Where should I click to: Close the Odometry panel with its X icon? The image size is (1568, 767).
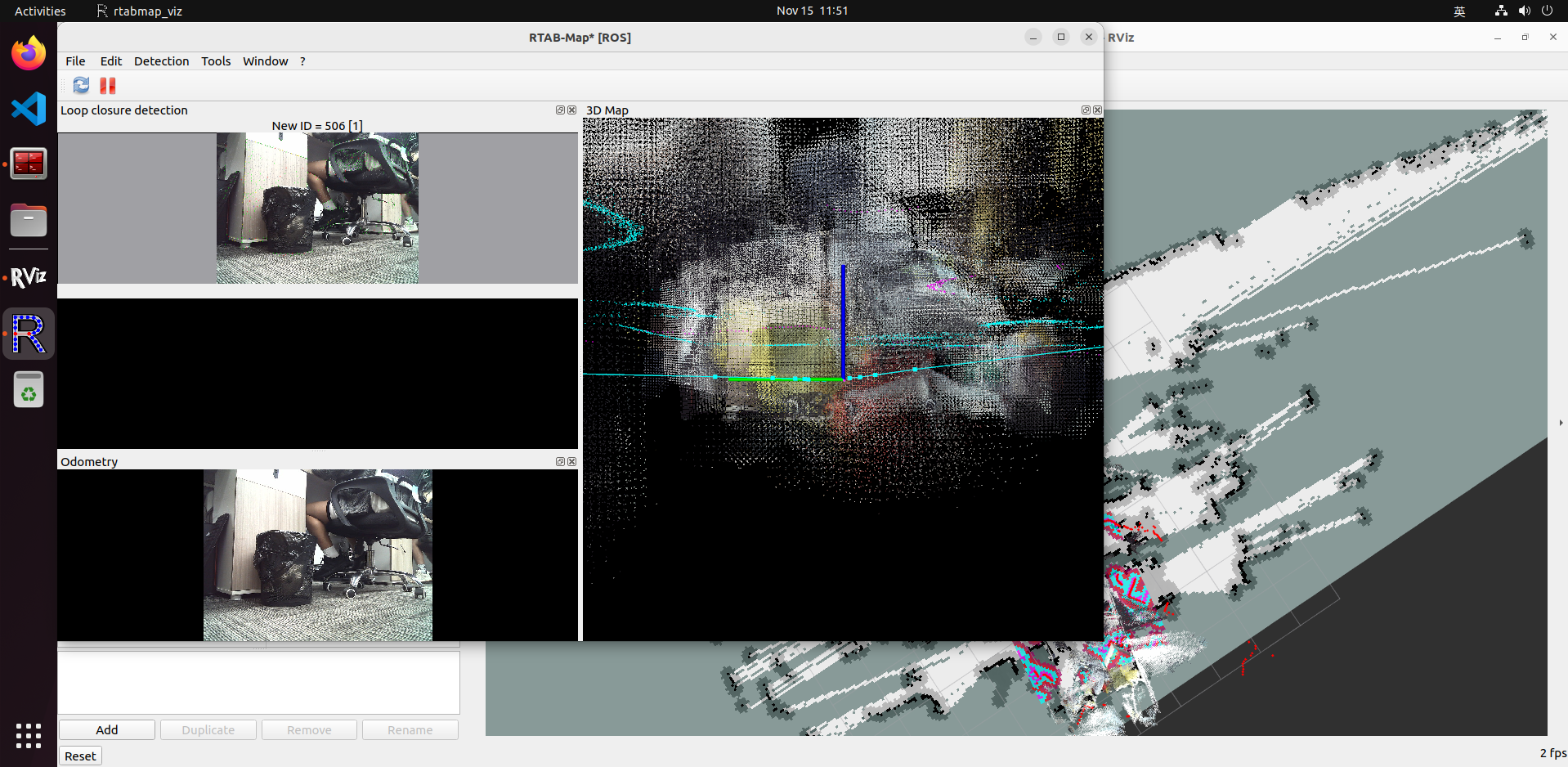[x=571, y=461]
